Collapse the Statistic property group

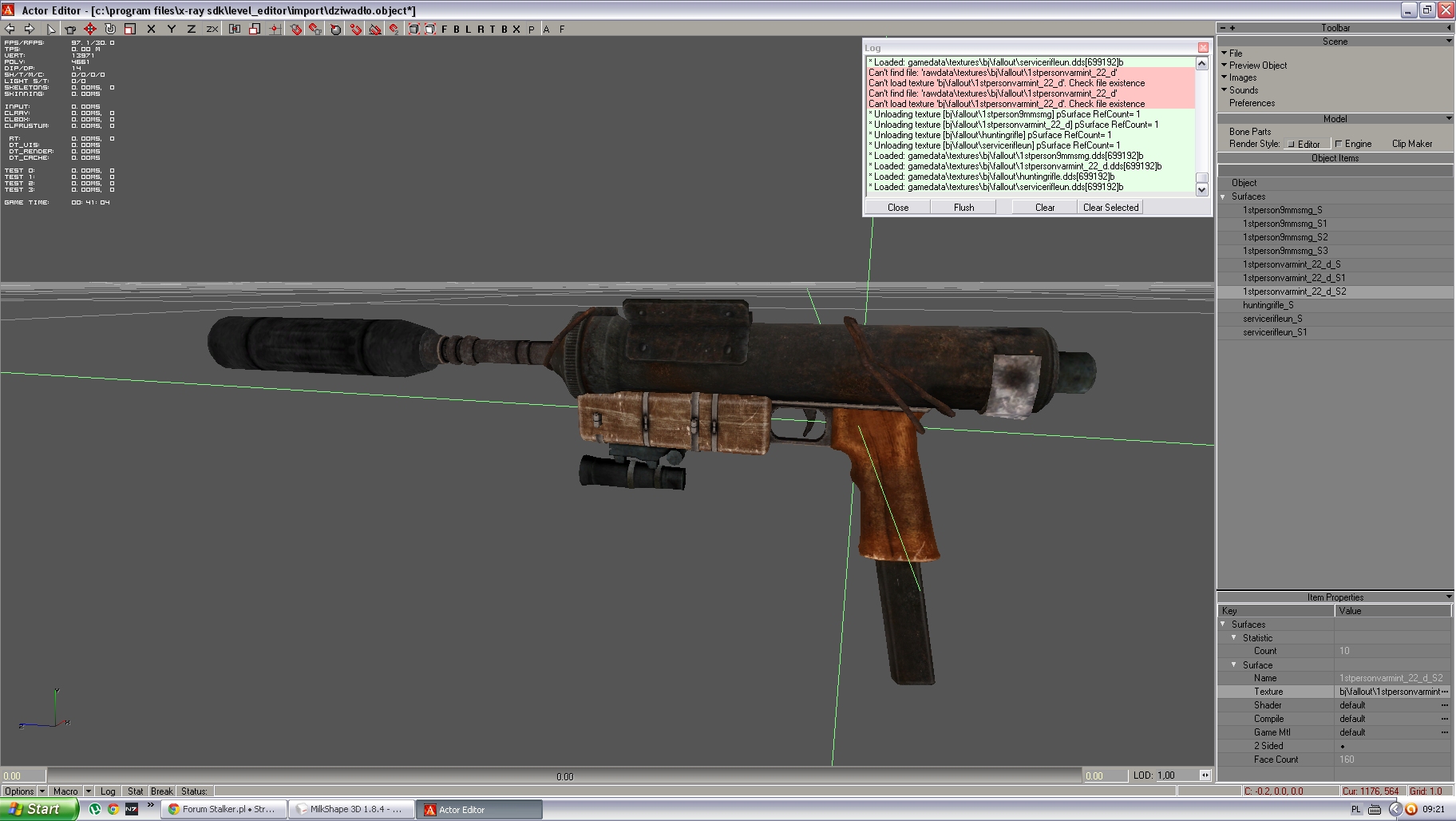[1234, 637]
